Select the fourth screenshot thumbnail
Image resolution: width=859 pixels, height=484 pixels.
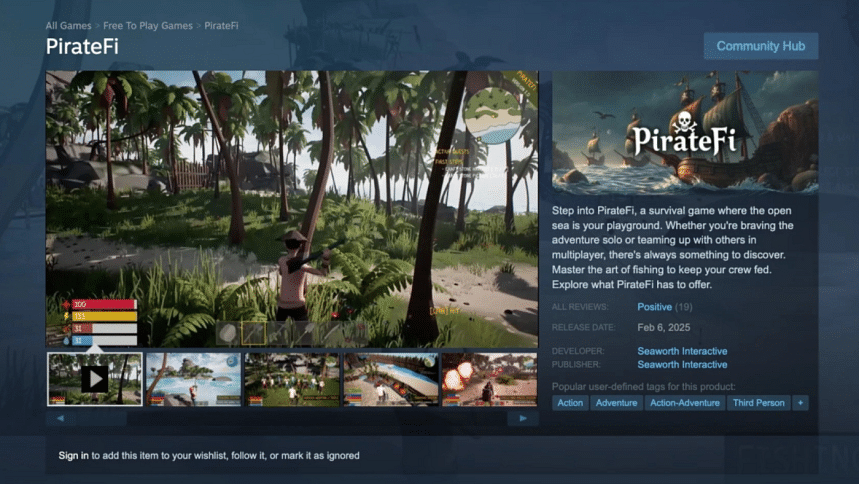391,379
